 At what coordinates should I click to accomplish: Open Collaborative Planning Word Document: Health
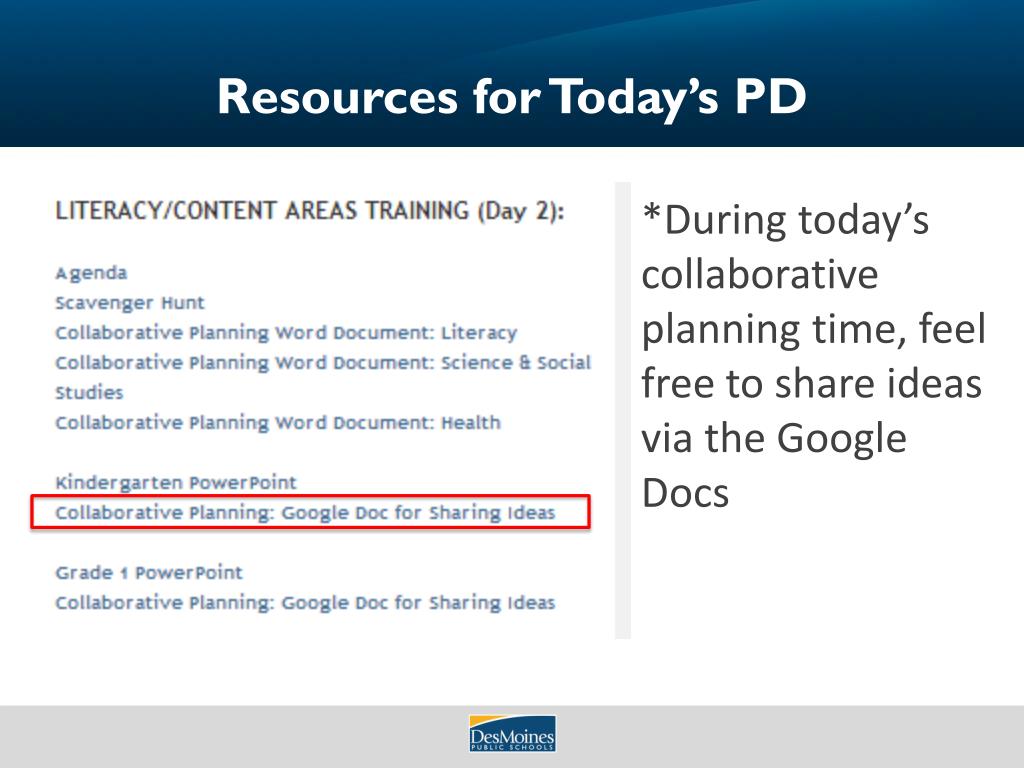pyautogui.click(x=278, y=423)
